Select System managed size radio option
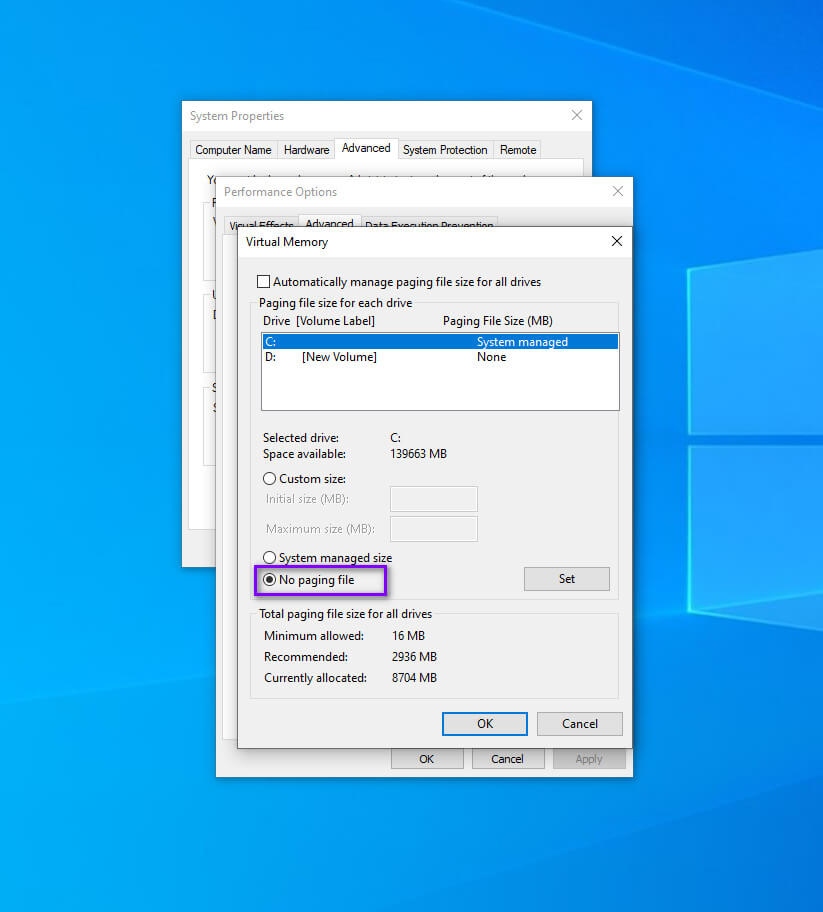 point(269,558)
